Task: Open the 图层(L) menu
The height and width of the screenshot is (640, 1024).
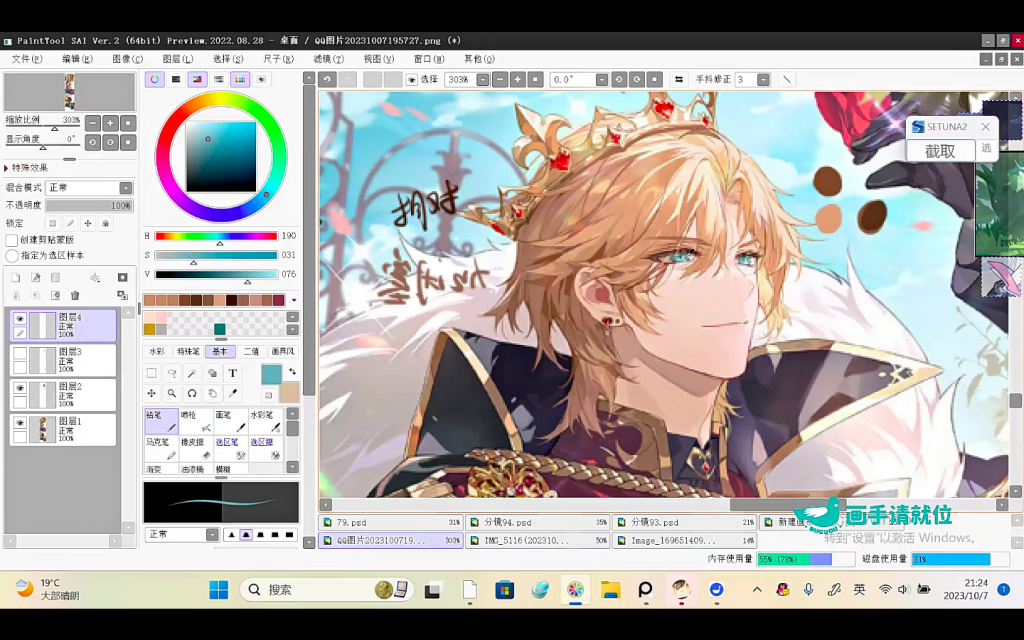Action: [178, 59]
